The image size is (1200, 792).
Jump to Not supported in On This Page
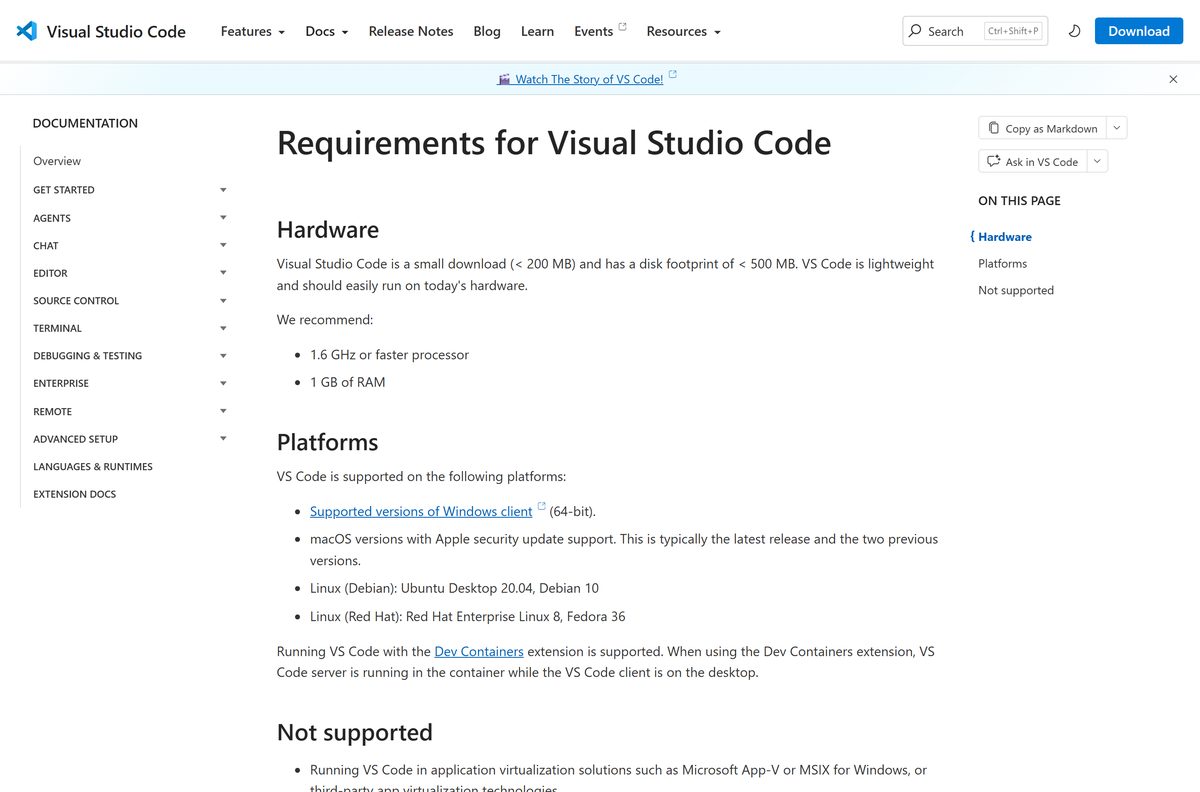(x=1016, y=290)
